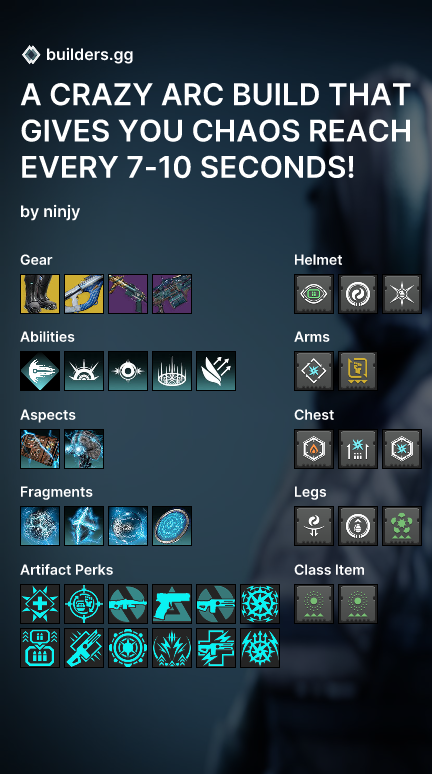Screen dimensions: 432x774
Task: Click the eye-shaped helmet mod icon
Action: pyautogui.click(x=314, y=294)
